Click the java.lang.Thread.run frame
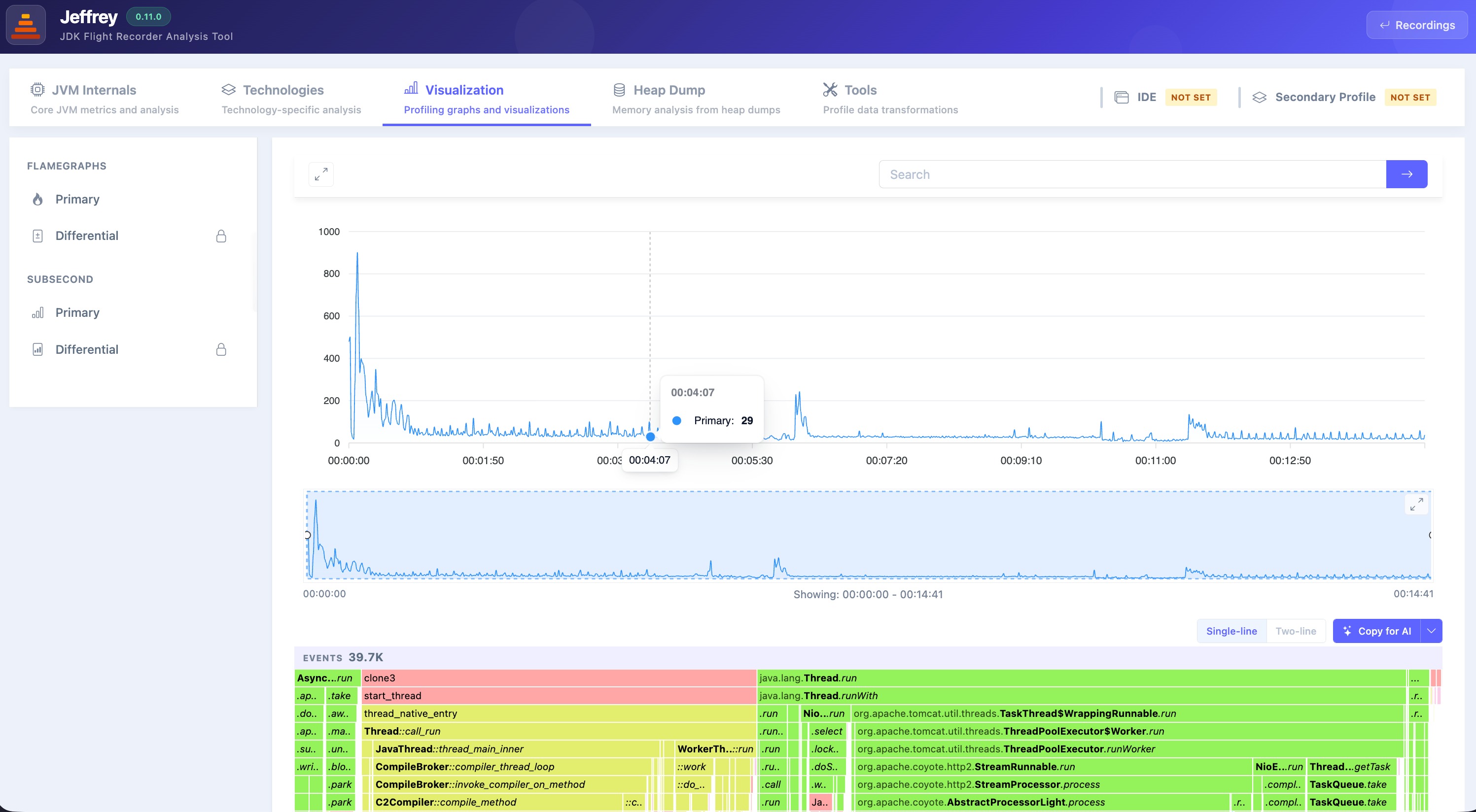The image size is (1476, 812). point(1081,678)
